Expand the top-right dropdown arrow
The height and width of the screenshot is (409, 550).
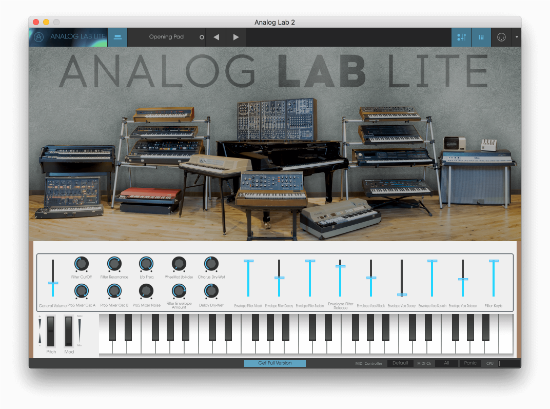point(516,37)
